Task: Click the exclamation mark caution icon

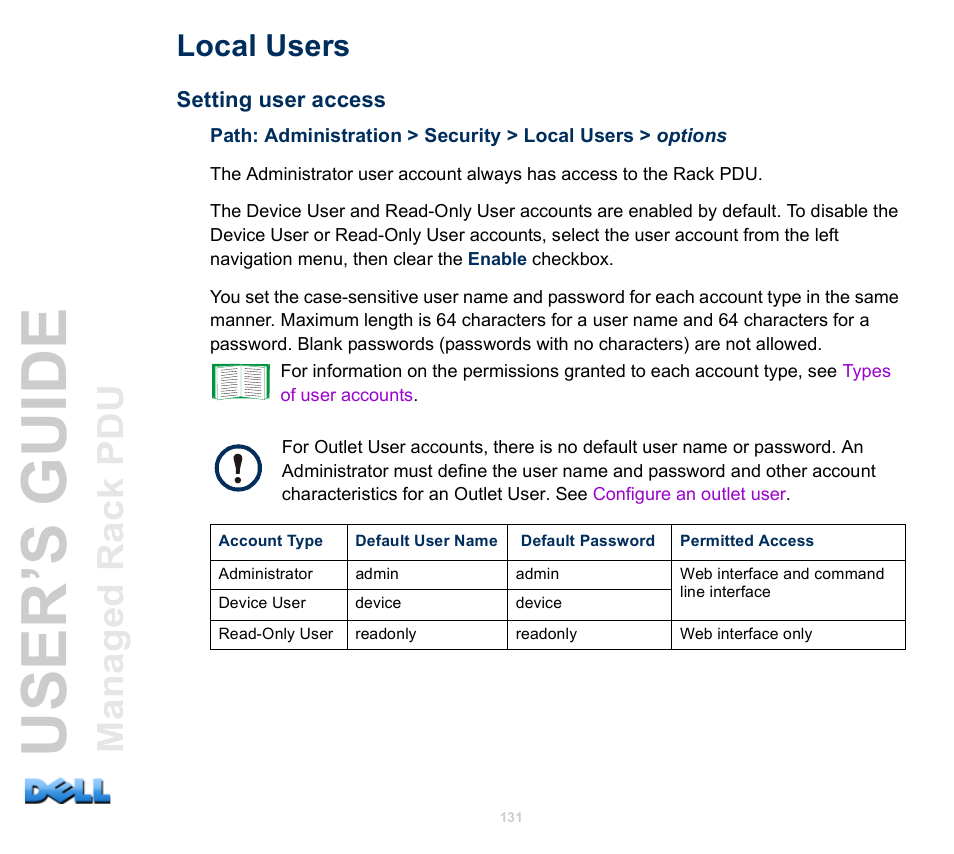Action: [x=238, y=468]
